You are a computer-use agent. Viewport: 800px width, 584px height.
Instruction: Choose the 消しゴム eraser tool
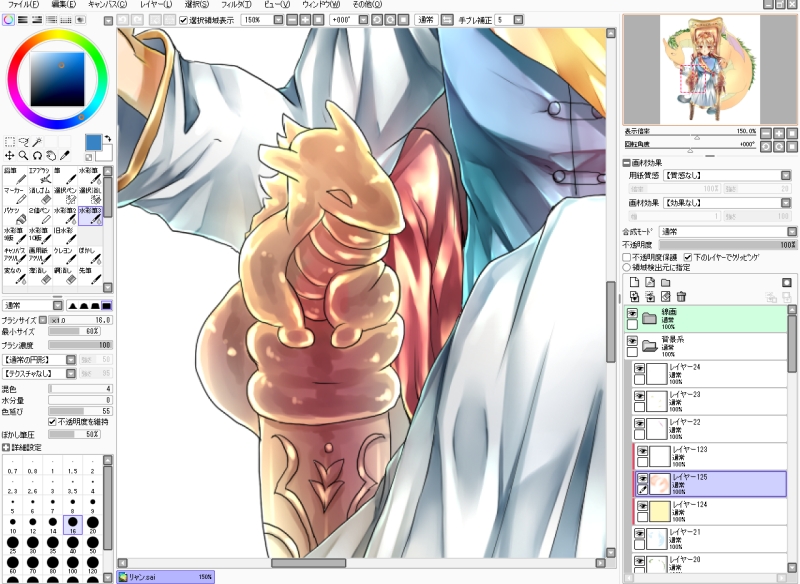point(40,196)
